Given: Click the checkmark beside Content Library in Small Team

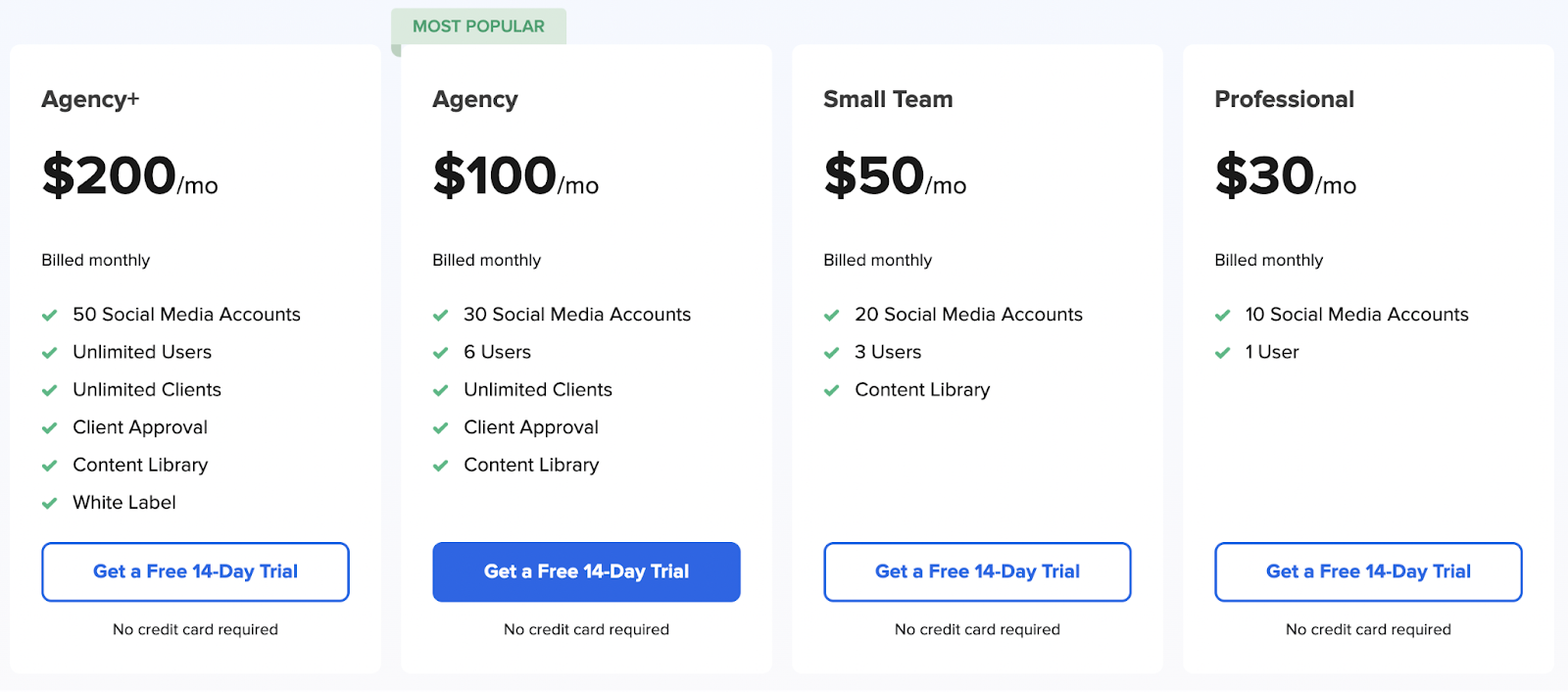Looking at the screenshot, I should point(831,389).
